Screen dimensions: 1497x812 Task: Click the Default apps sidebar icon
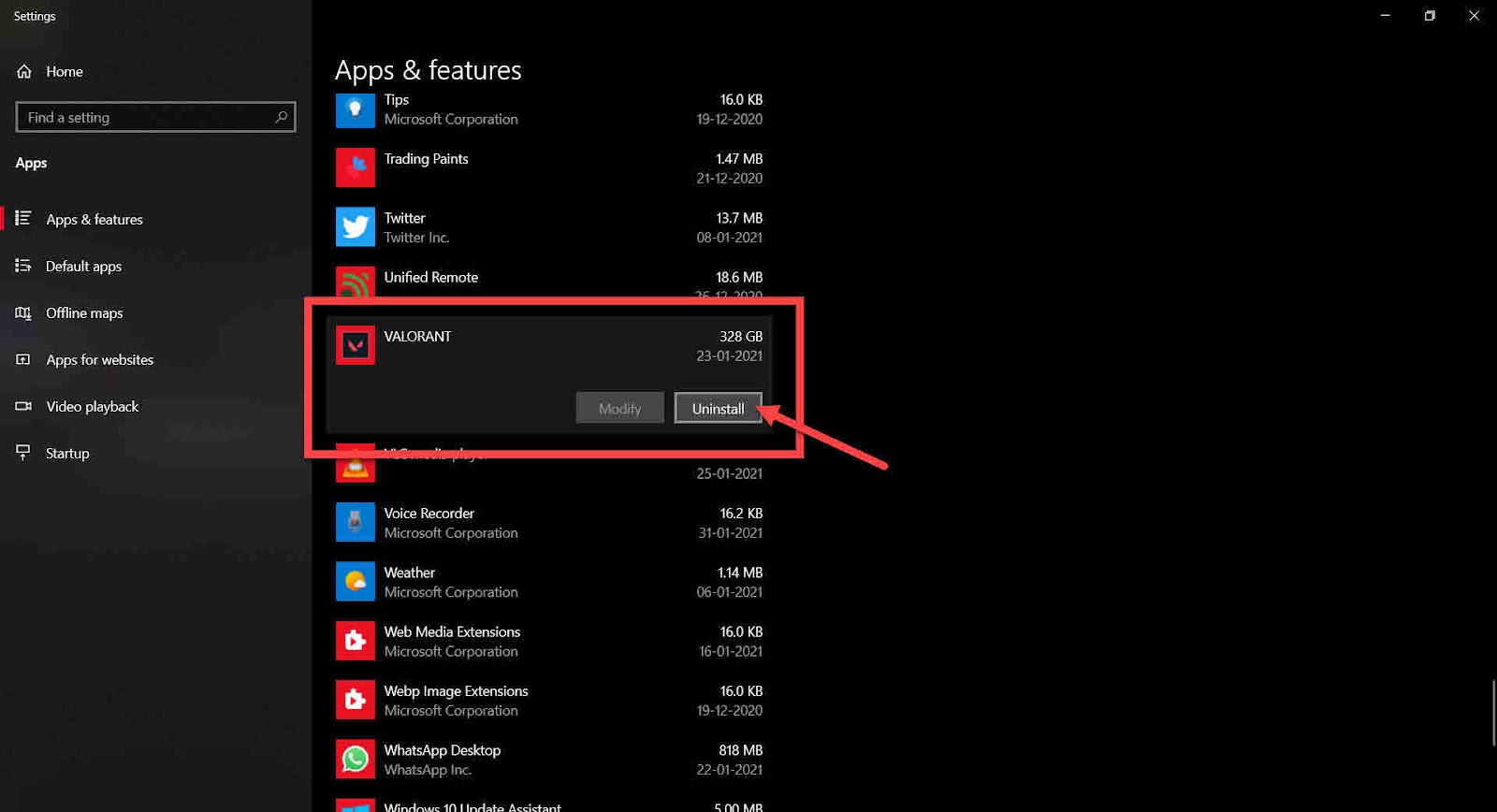(x=23, y=266)
